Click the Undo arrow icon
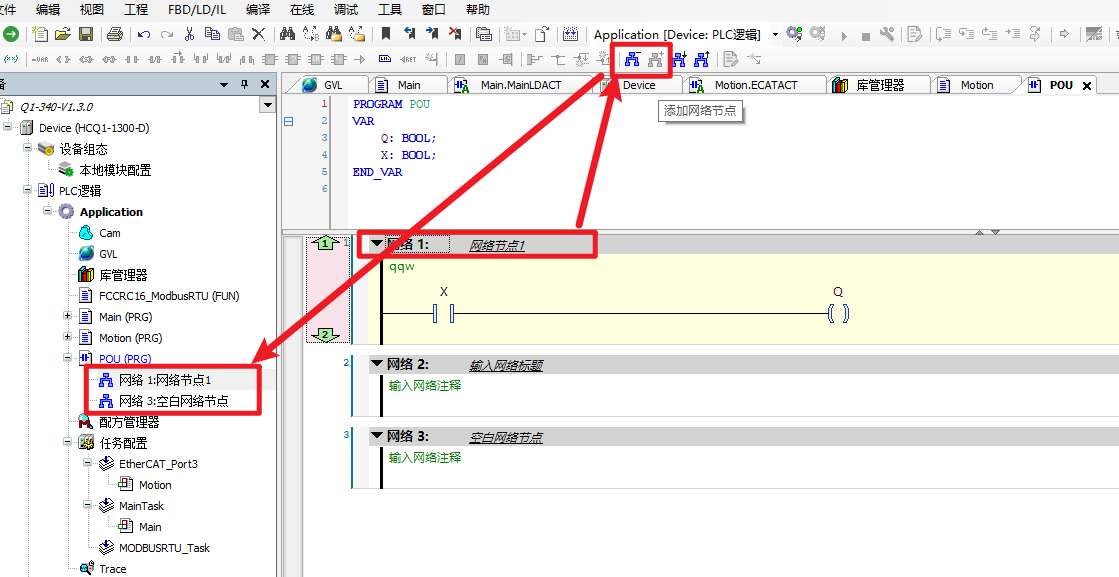 144,34
